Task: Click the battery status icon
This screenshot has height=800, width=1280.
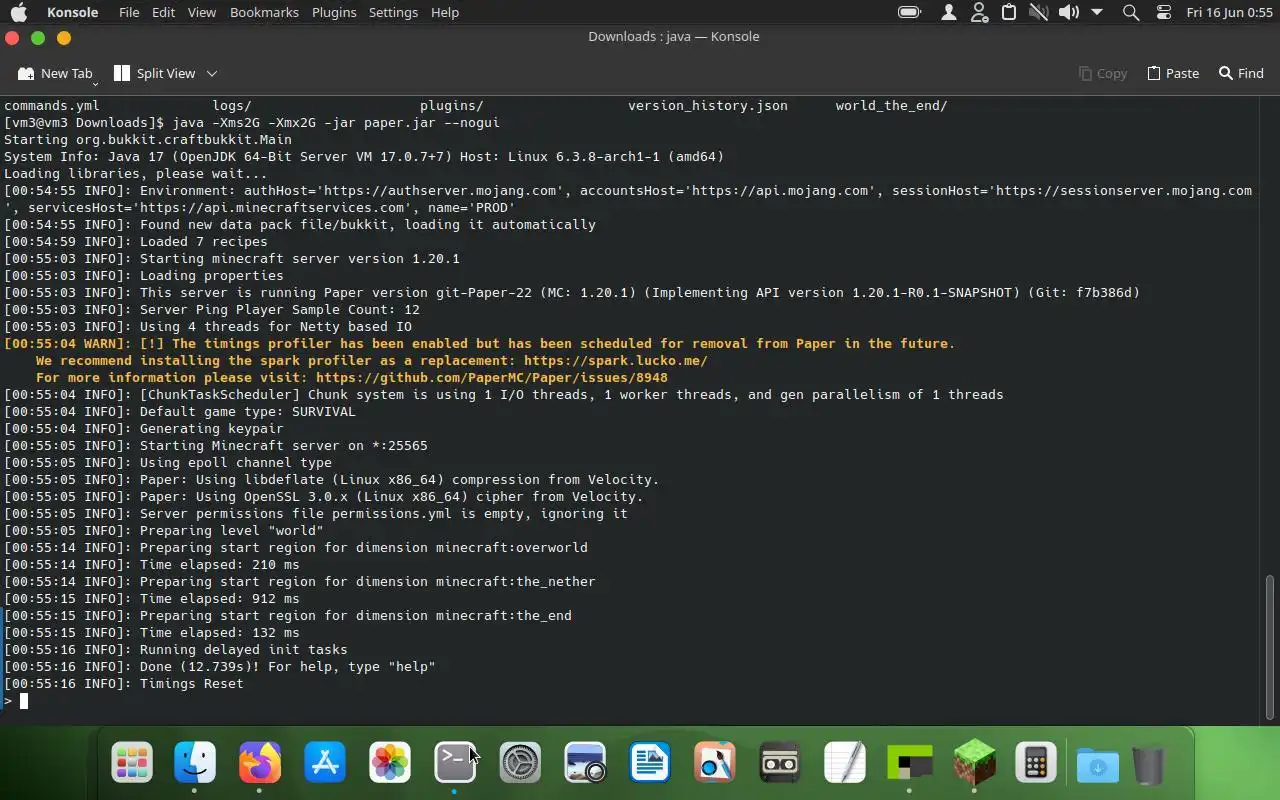Action: click(x=909, y=12)
